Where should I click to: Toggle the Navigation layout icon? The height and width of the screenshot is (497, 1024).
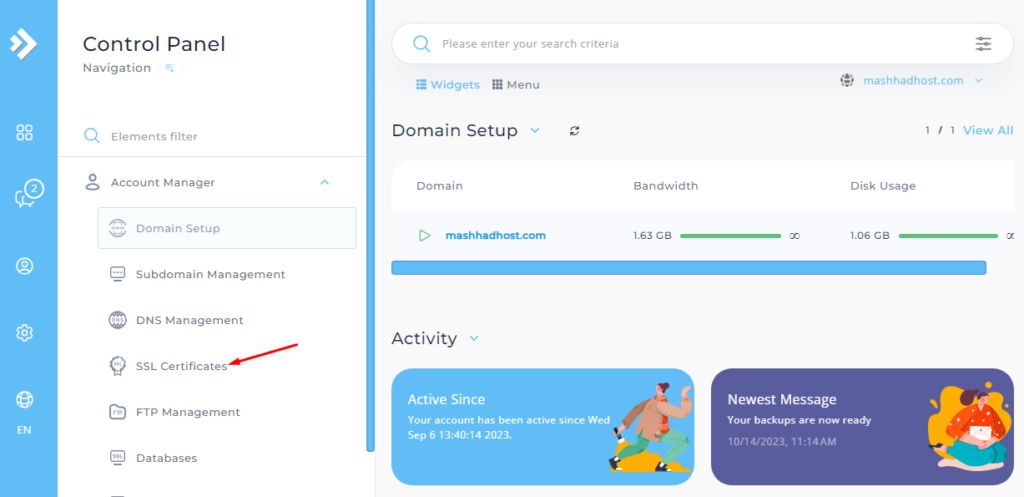coord(170,68)
